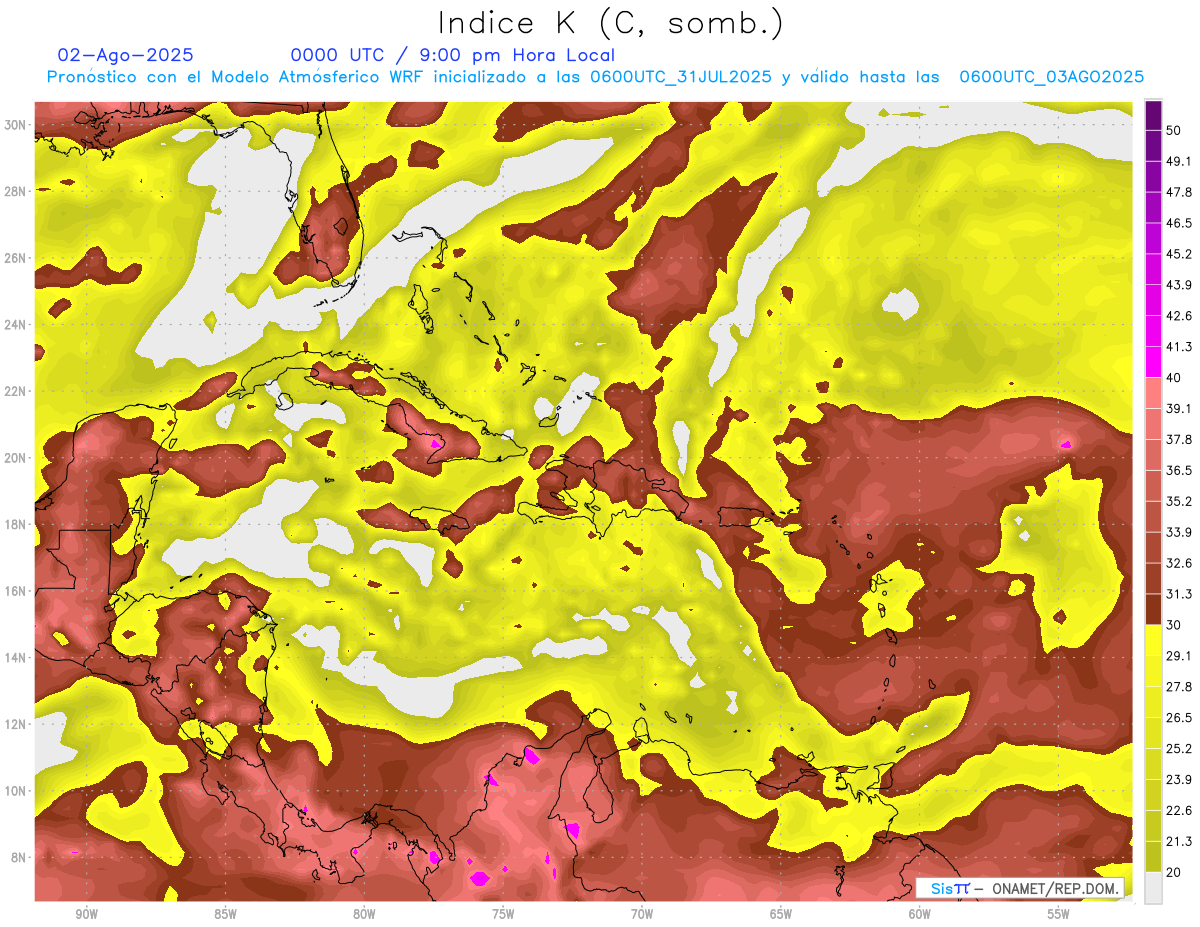
Task: Click the legend value "50"
Action: coord(1173,129)
